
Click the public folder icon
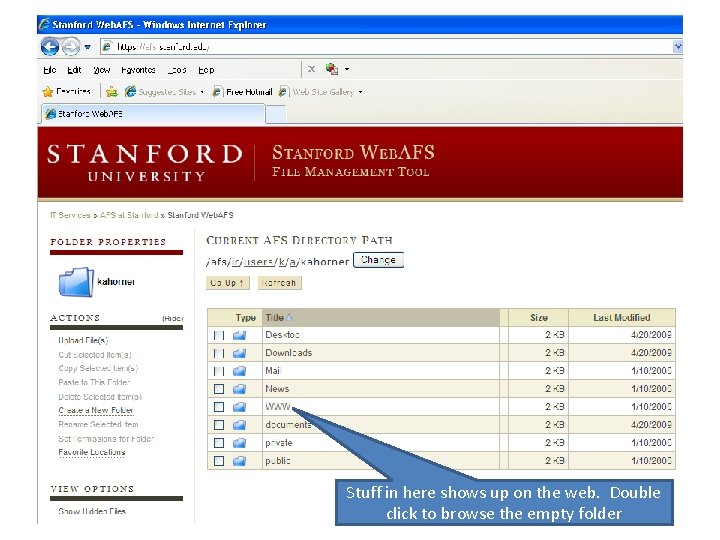239,461
